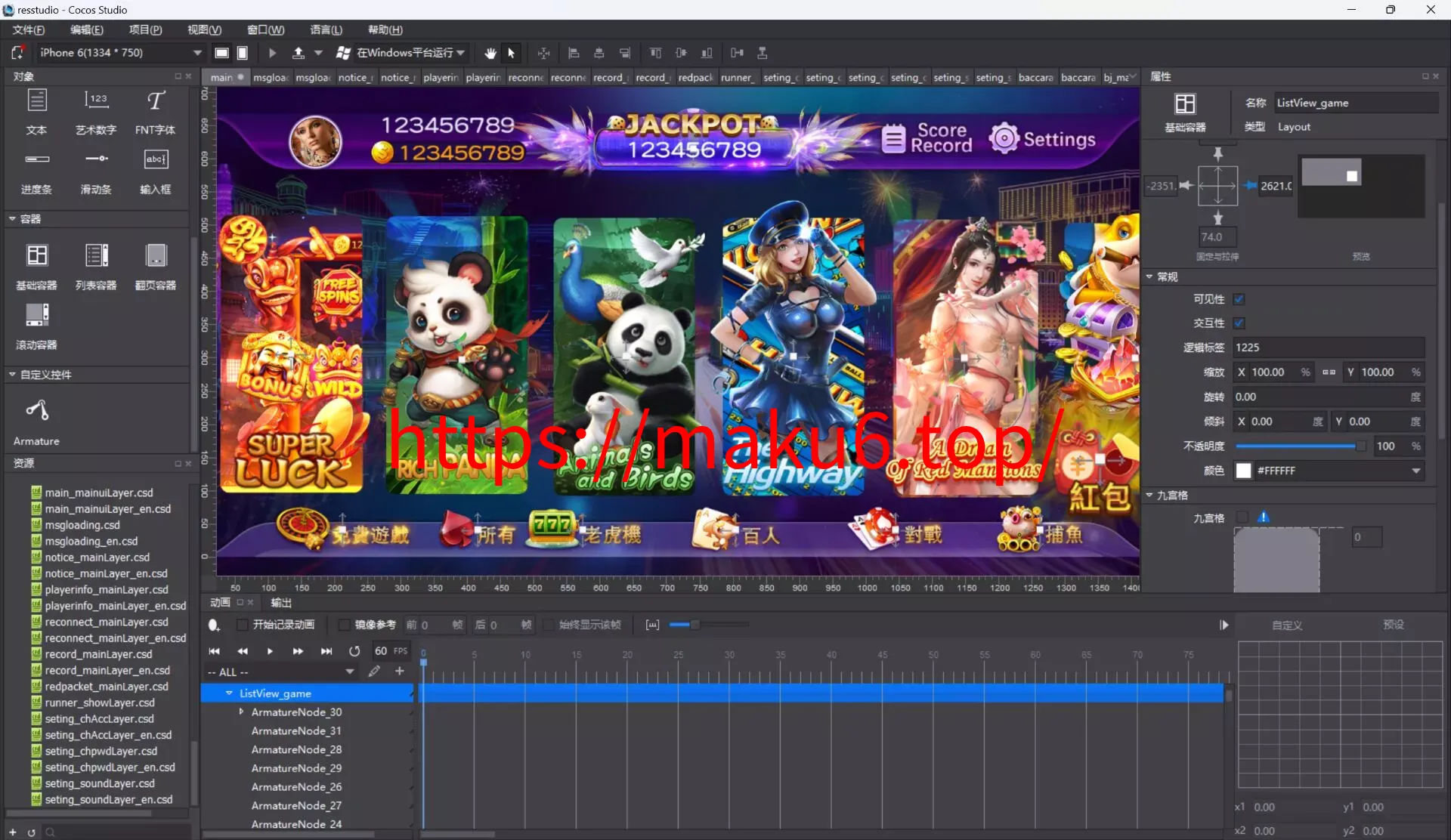Adjust the opacity (不透明度) slider
The height and width of the screenshot is (840, 1451).
click(x=1300, y=446)
